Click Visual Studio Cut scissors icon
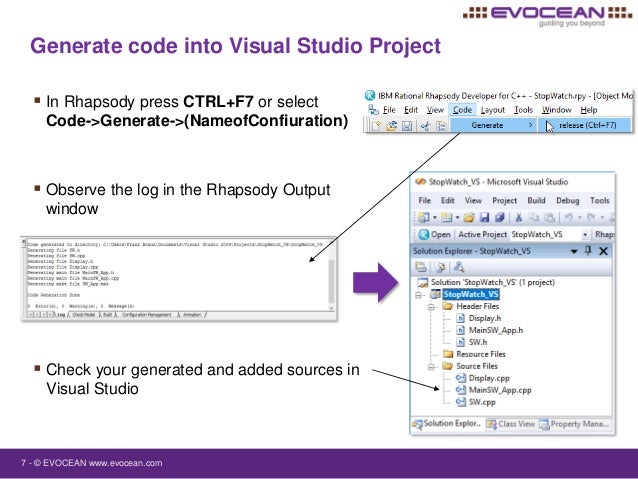638x479 pixels. click(x=519, y=217)
